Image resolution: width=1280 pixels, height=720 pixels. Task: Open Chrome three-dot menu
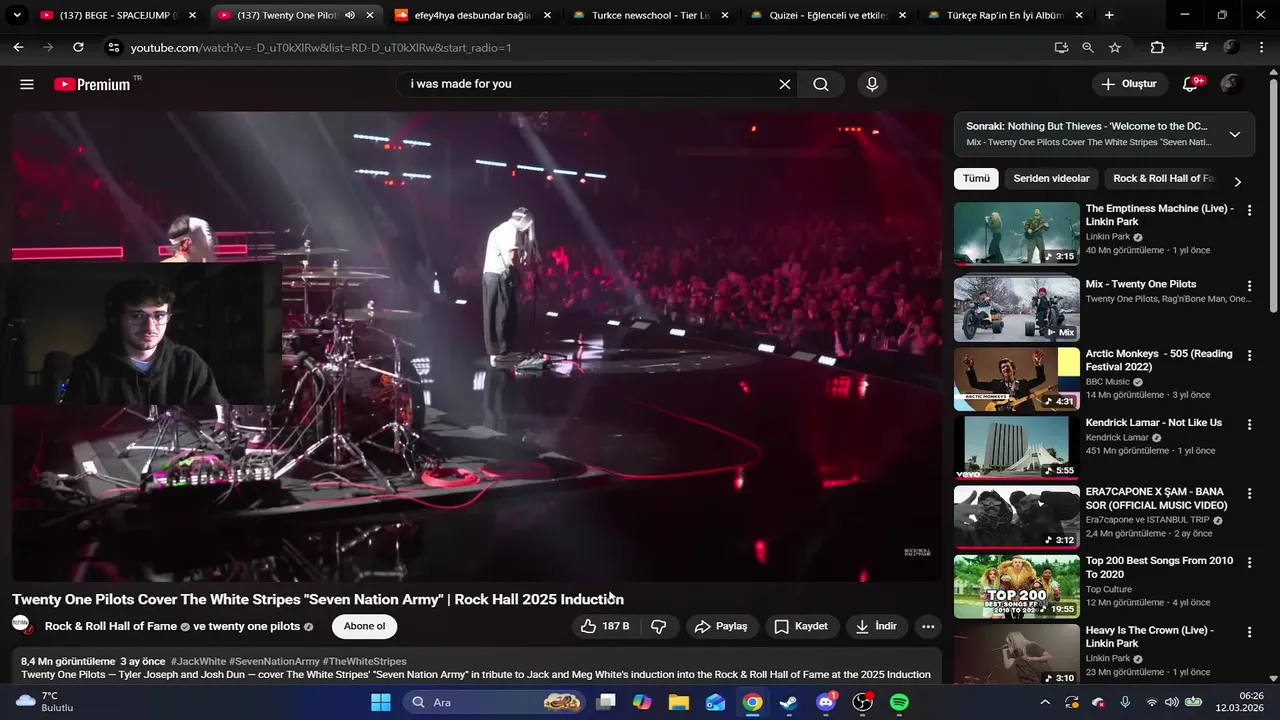[x=1260, y=47]
